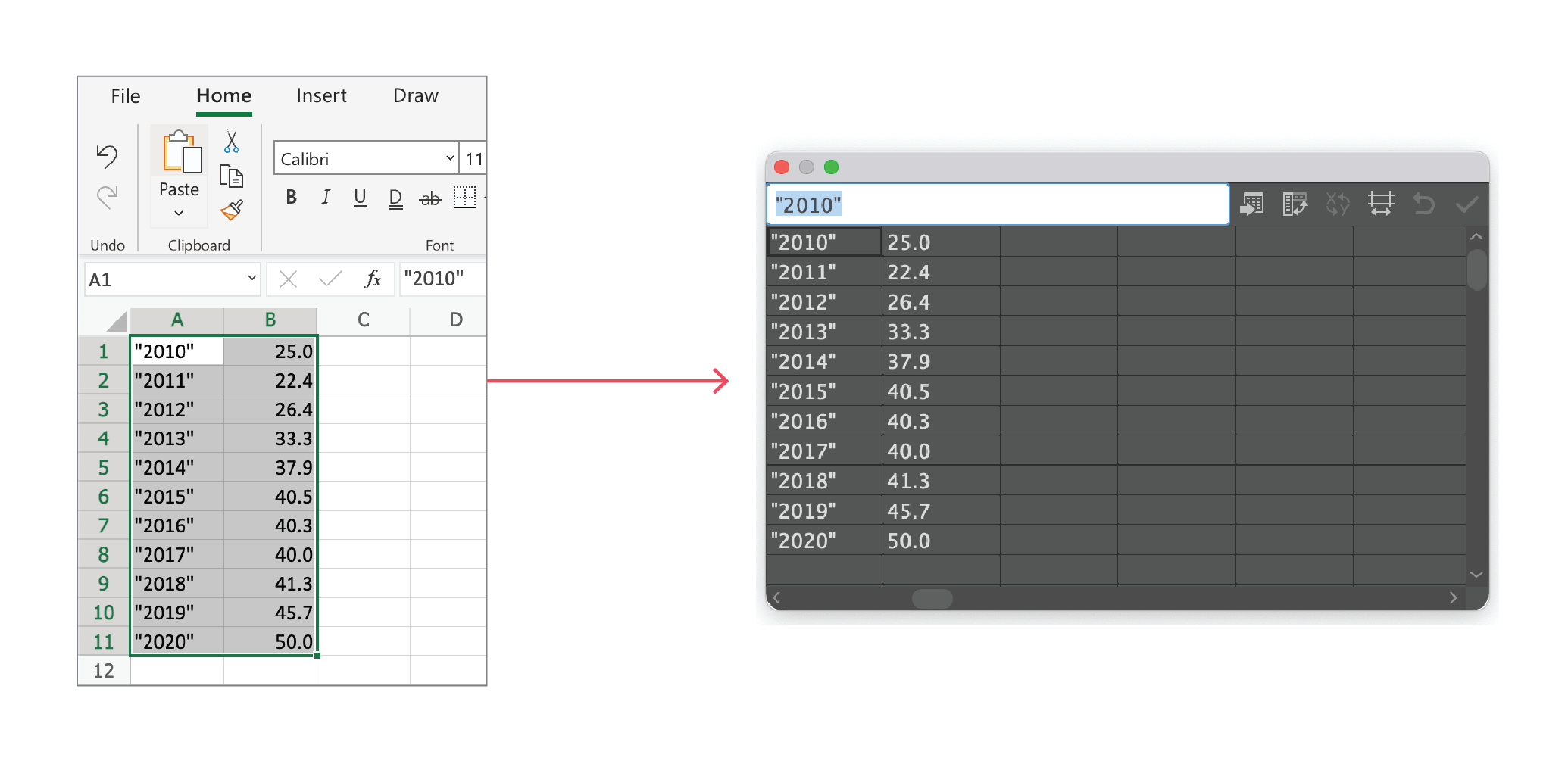This screenshot has width=1568, height=767.
Task: Click the scroll down arrow in data window
Action: point(1476,575)
